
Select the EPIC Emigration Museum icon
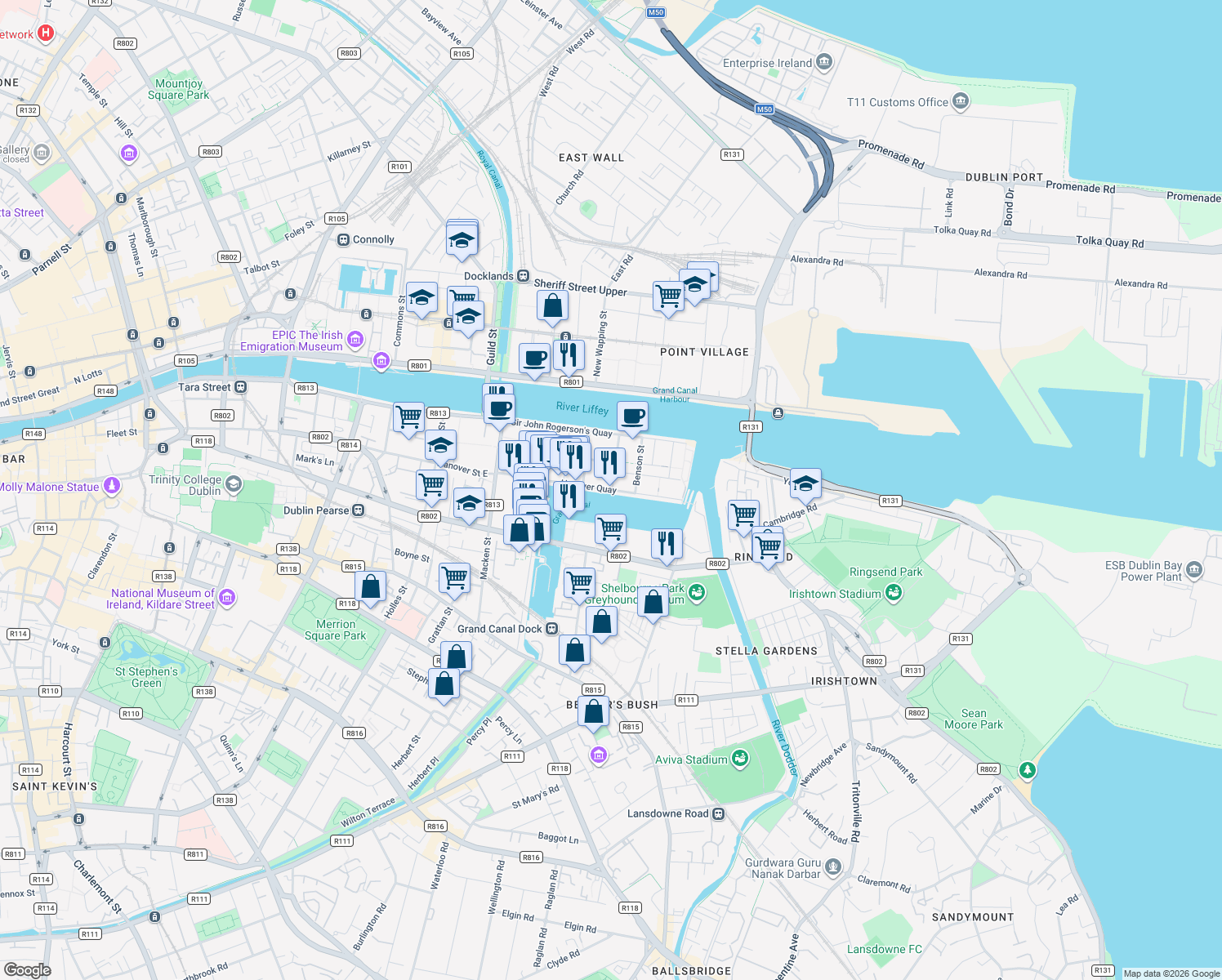click(355, 339)
